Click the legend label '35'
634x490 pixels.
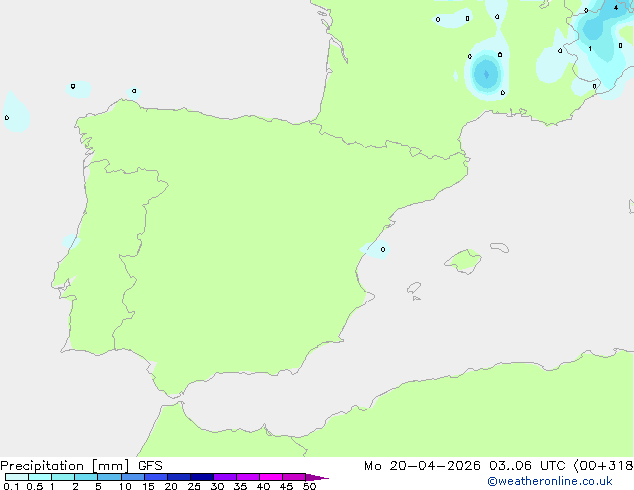pos(240,486)
